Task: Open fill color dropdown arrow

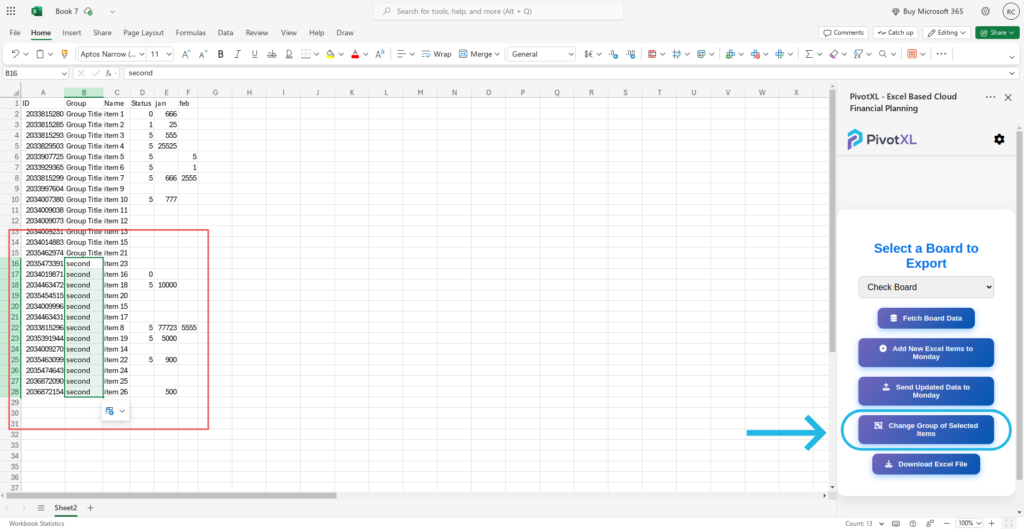Action: point(340,54)
